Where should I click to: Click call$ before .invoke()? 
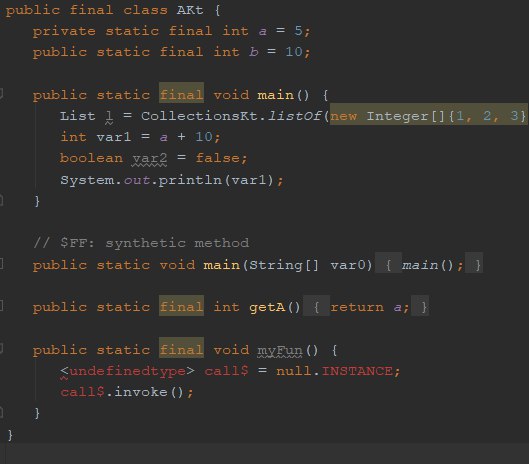coord(82,392)
